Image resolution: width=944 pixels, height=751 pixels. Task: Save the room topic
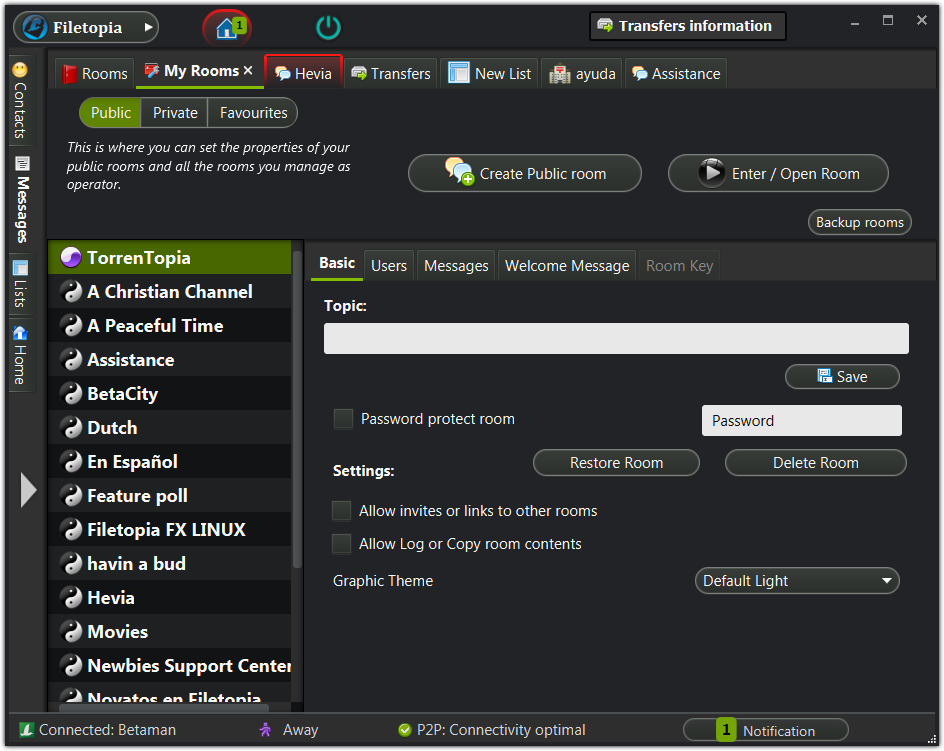click(x=842, y=376)
